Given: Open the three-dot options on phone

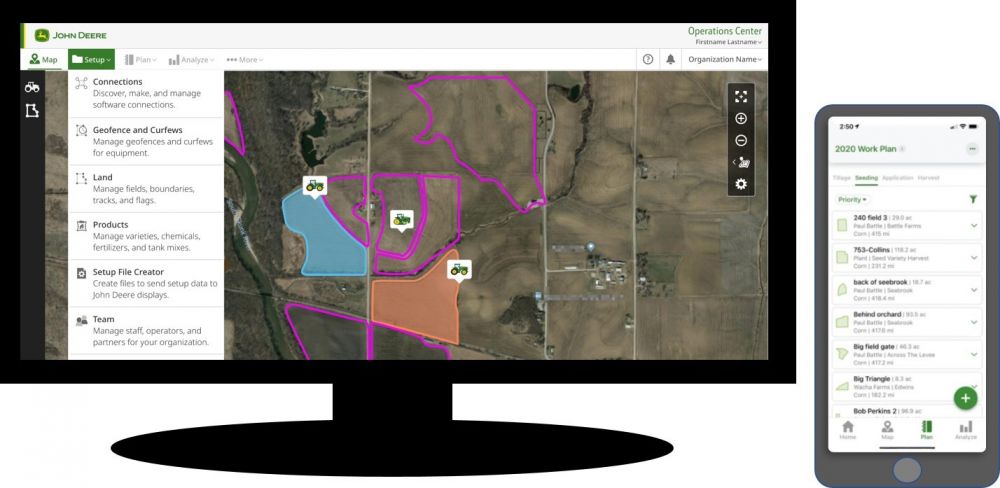Looking at the screenshot, I should pyautogui.click(x=972, y=149).
